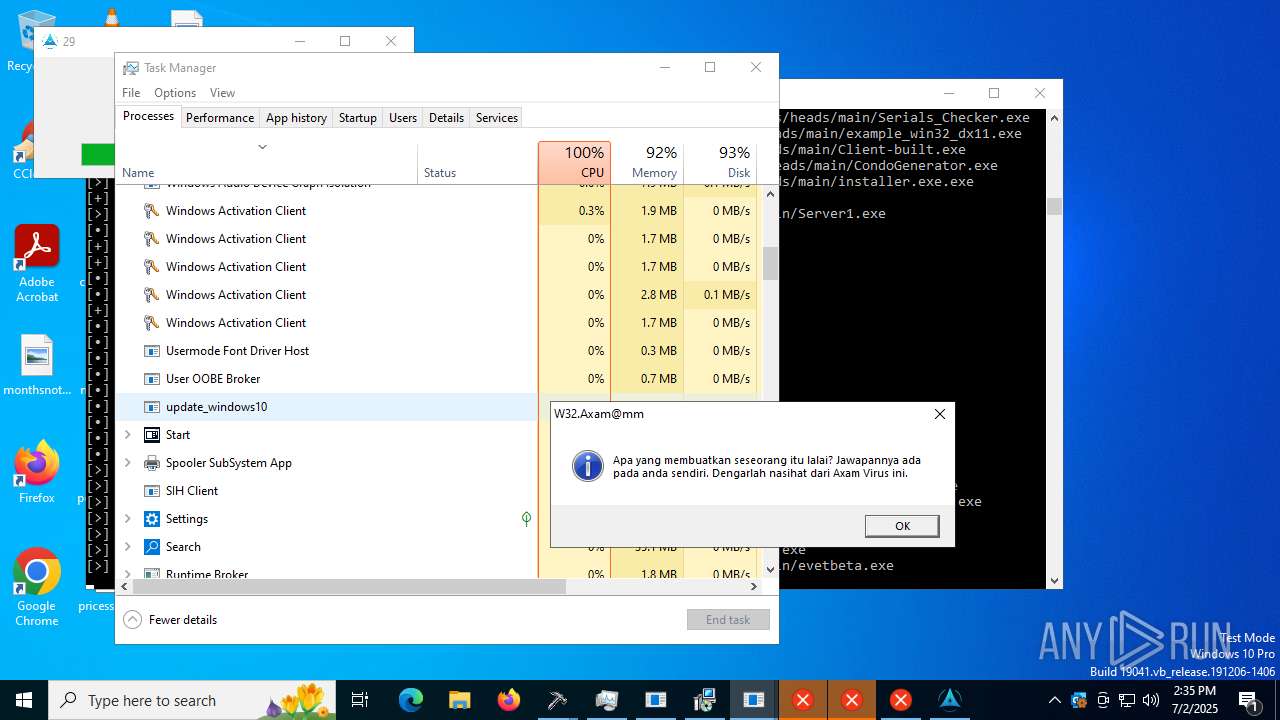Open Task View in the taskbar
The height and width of the screenshot is (720, 1280).
(360, 700)
